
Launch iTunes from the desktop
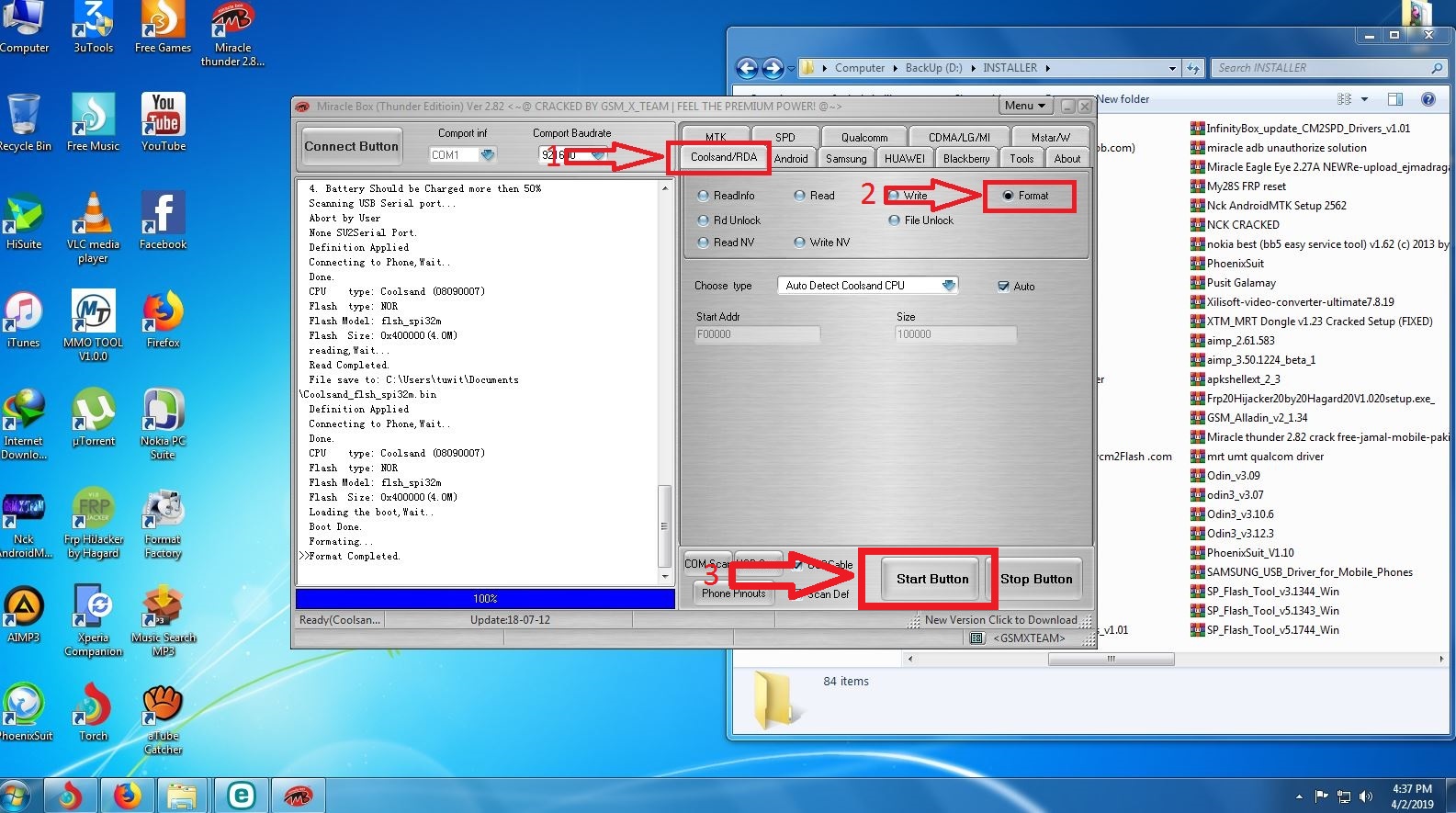23,320
